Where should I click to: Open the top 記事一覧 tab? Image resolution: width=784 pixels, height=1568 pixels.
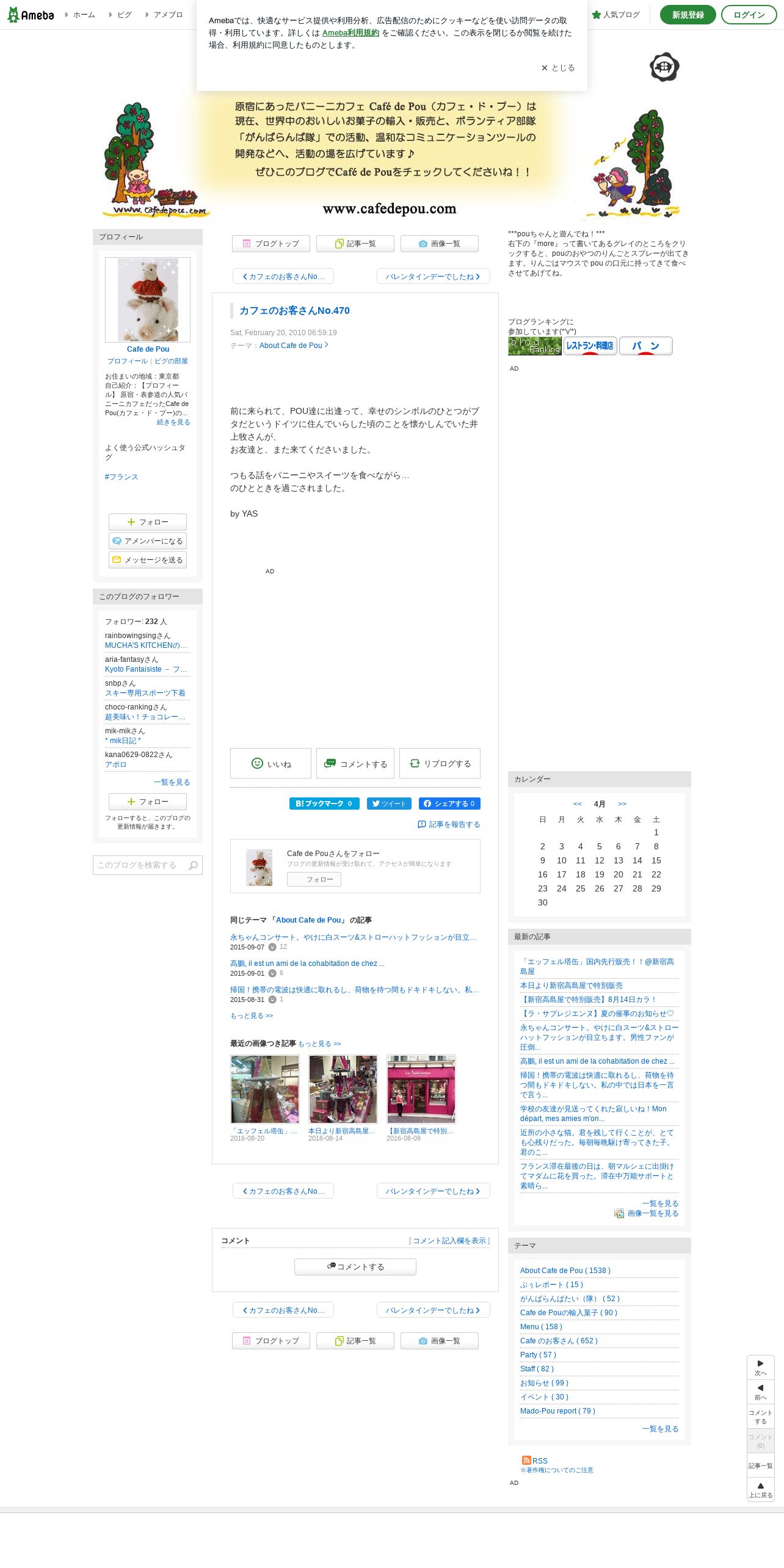point(355,244)
